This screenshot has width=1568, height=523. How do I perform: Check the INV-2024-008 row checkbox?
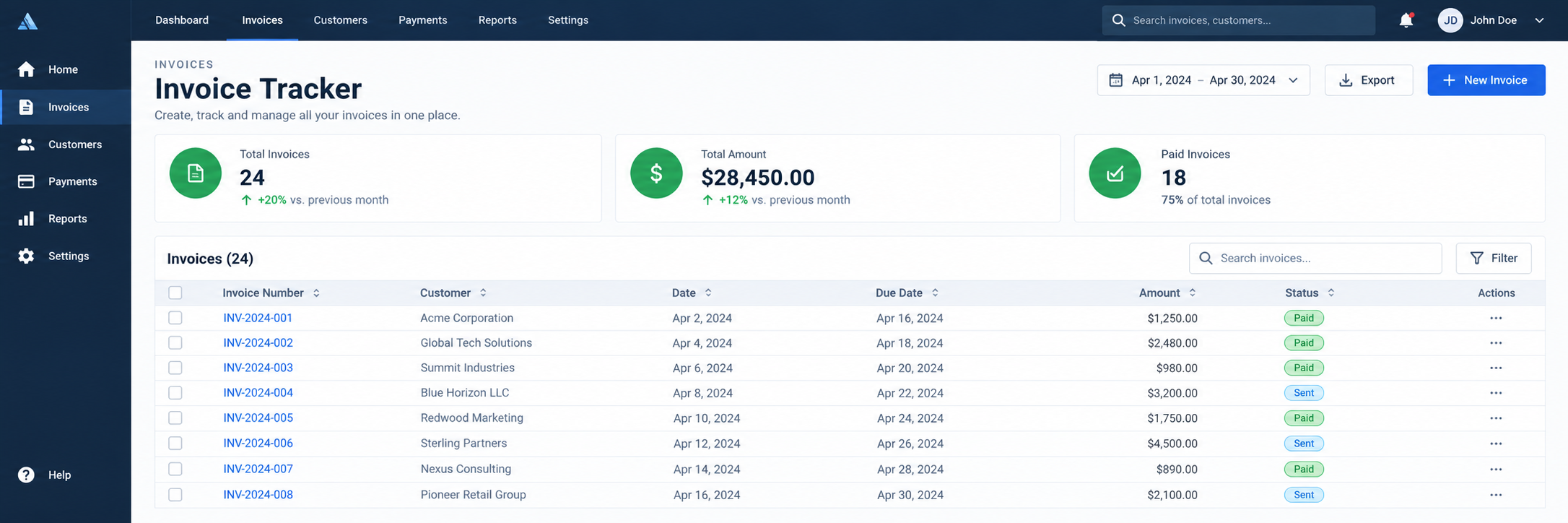coord(175,495)
